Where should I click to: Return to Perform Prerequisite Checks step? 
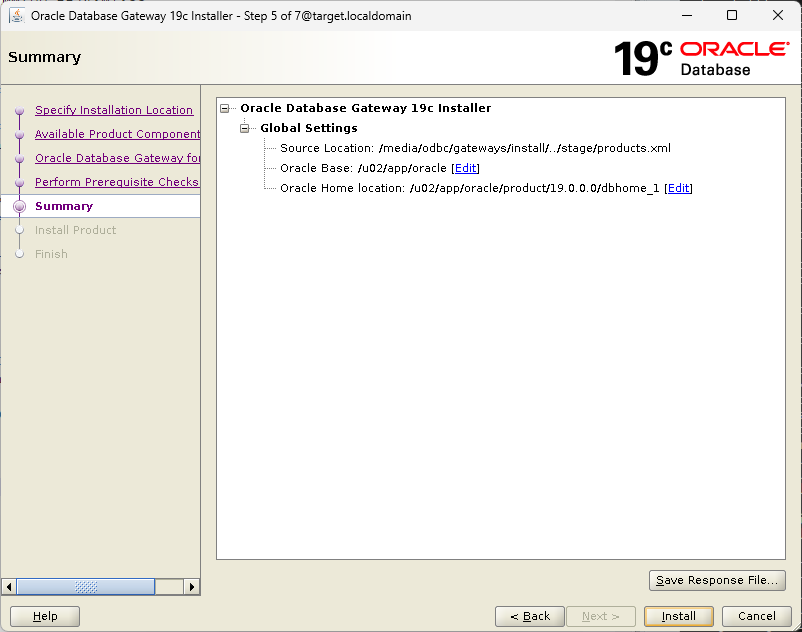(117, 182)
